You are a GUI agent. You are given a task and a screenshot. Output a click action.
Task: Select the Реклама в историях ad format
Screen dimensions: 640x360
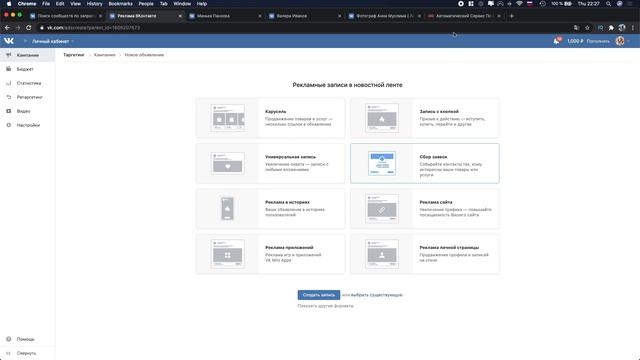coord(270,209)
